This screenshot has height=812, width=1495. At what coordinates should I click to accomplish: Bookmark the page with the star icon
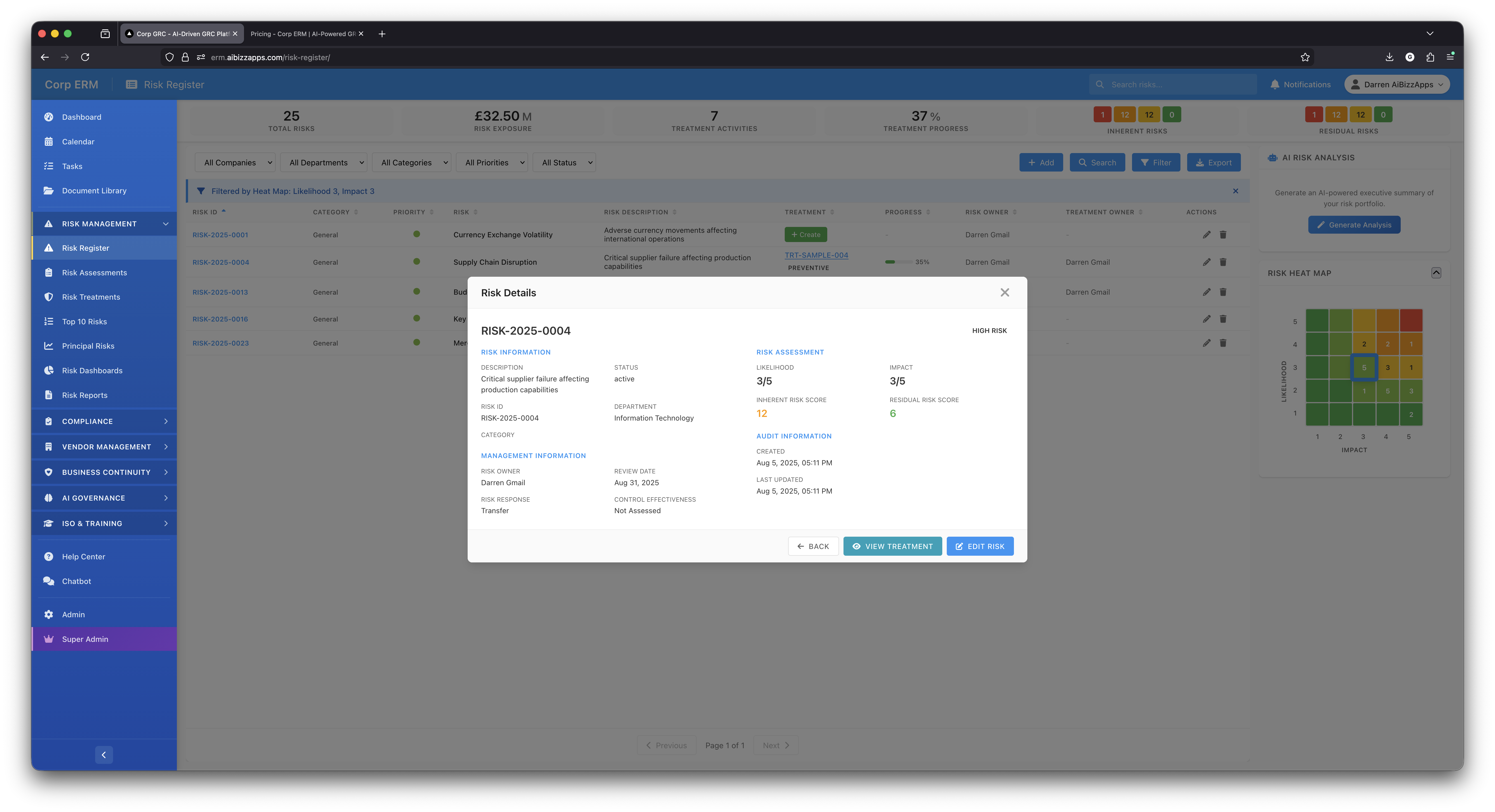1305,57
